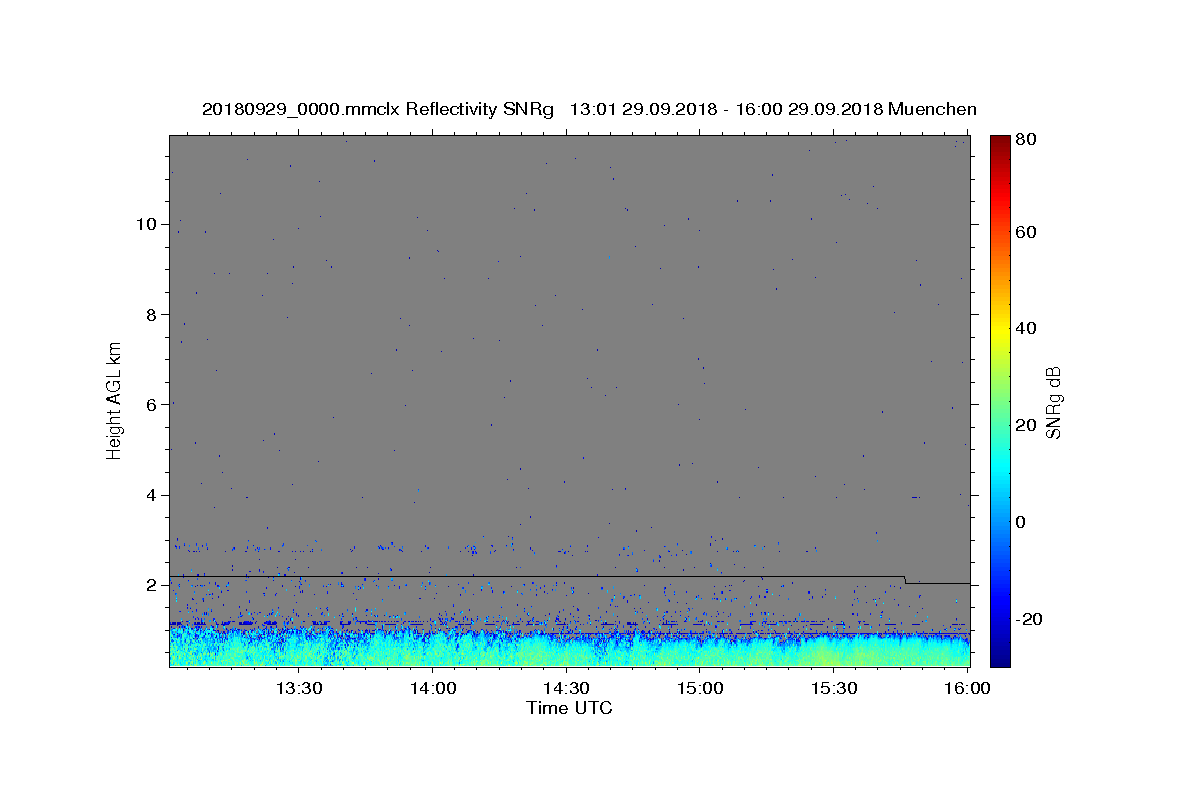Click the dark blue bottom of the colorbar

(999, 658)
